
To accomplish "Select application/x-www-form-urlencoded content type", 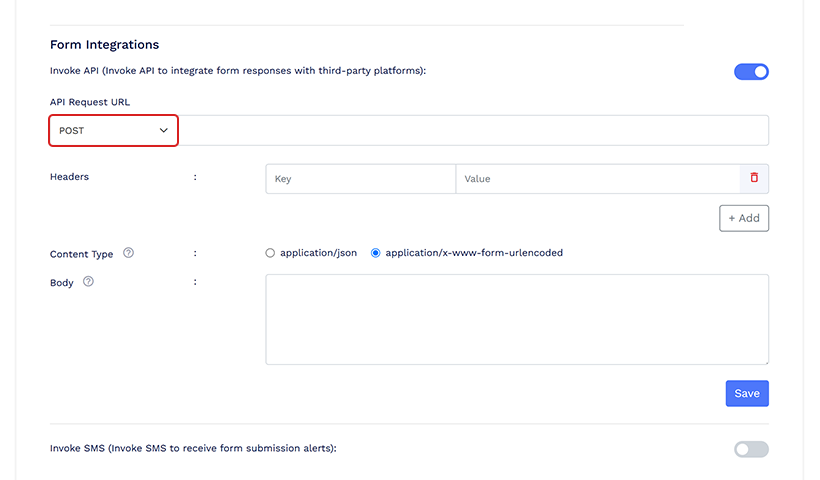I will coord(376,253).
